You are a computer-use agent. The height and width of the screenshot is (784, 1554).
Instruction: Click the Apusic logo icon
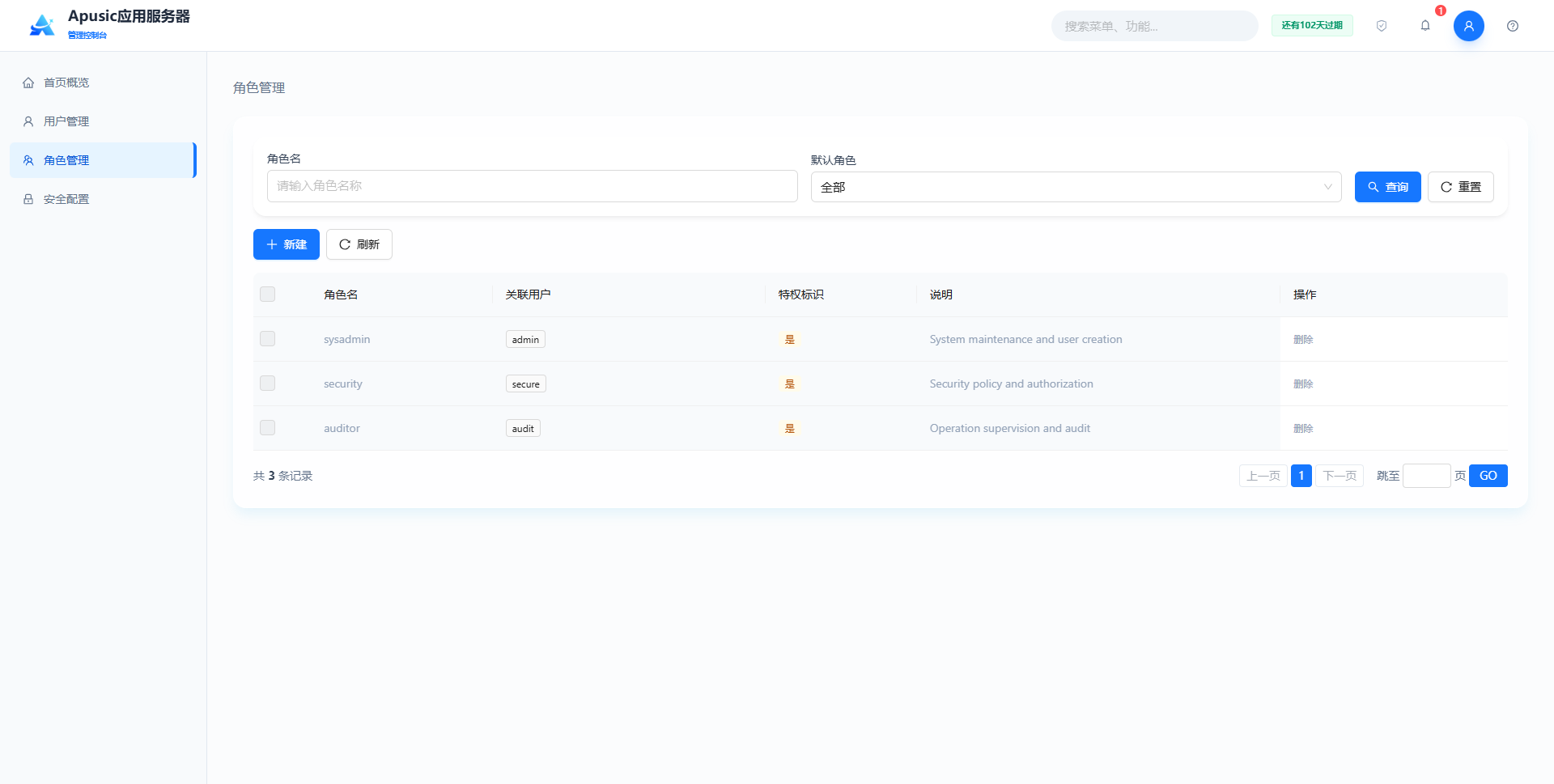[x=42, y=26]
